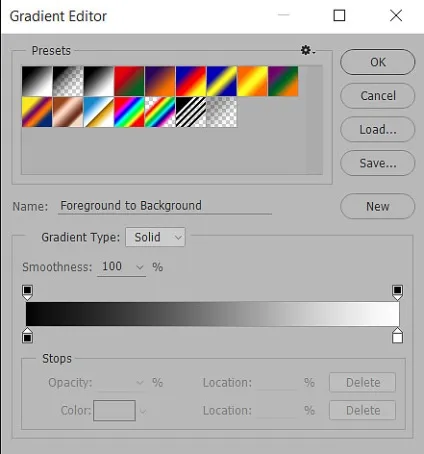Open the Gradient Type dropdown
This screenshot has width=424, height=454.
pyautogui.click(x=155, y=237)
